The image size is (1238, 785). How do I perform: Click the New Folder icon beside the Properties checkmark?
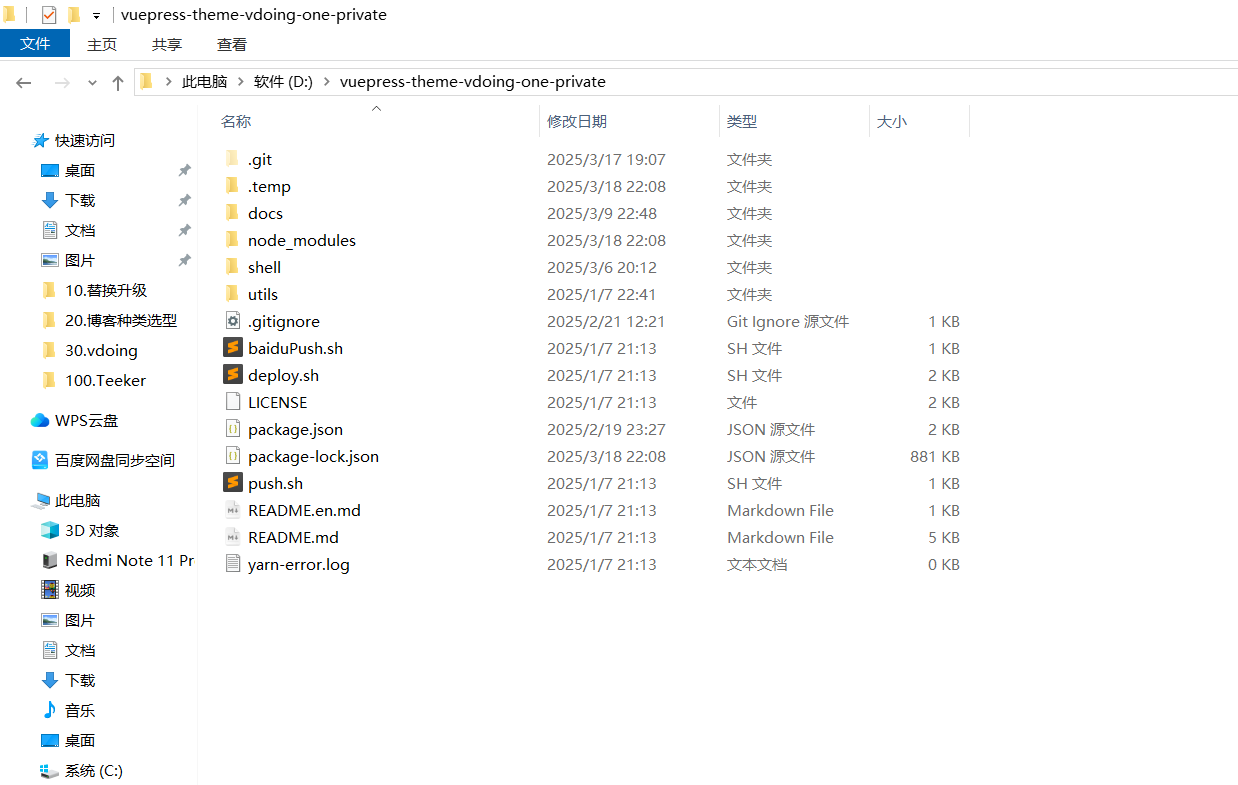(73, 14)
